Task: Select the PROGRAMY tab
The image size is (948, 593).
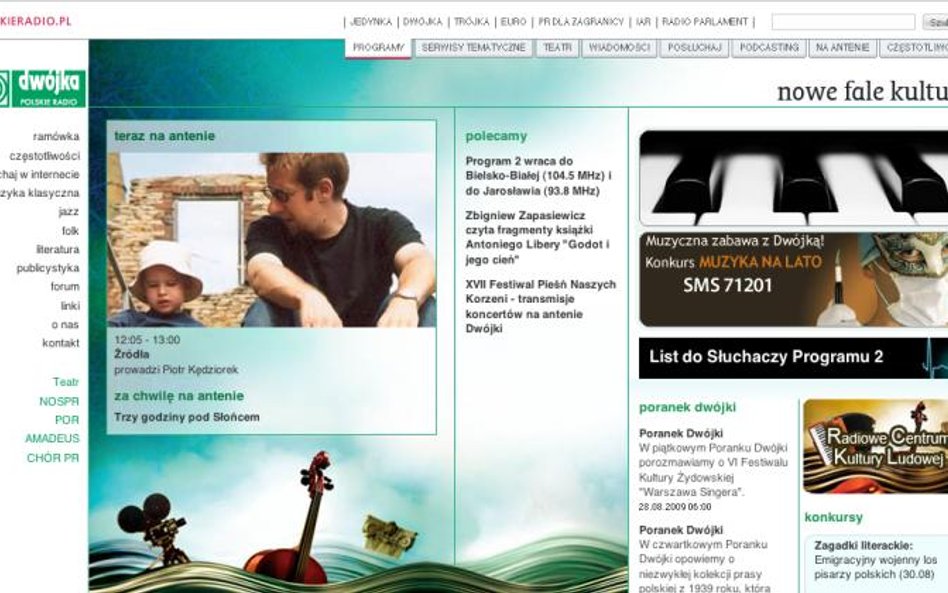Action: (378, 48)
